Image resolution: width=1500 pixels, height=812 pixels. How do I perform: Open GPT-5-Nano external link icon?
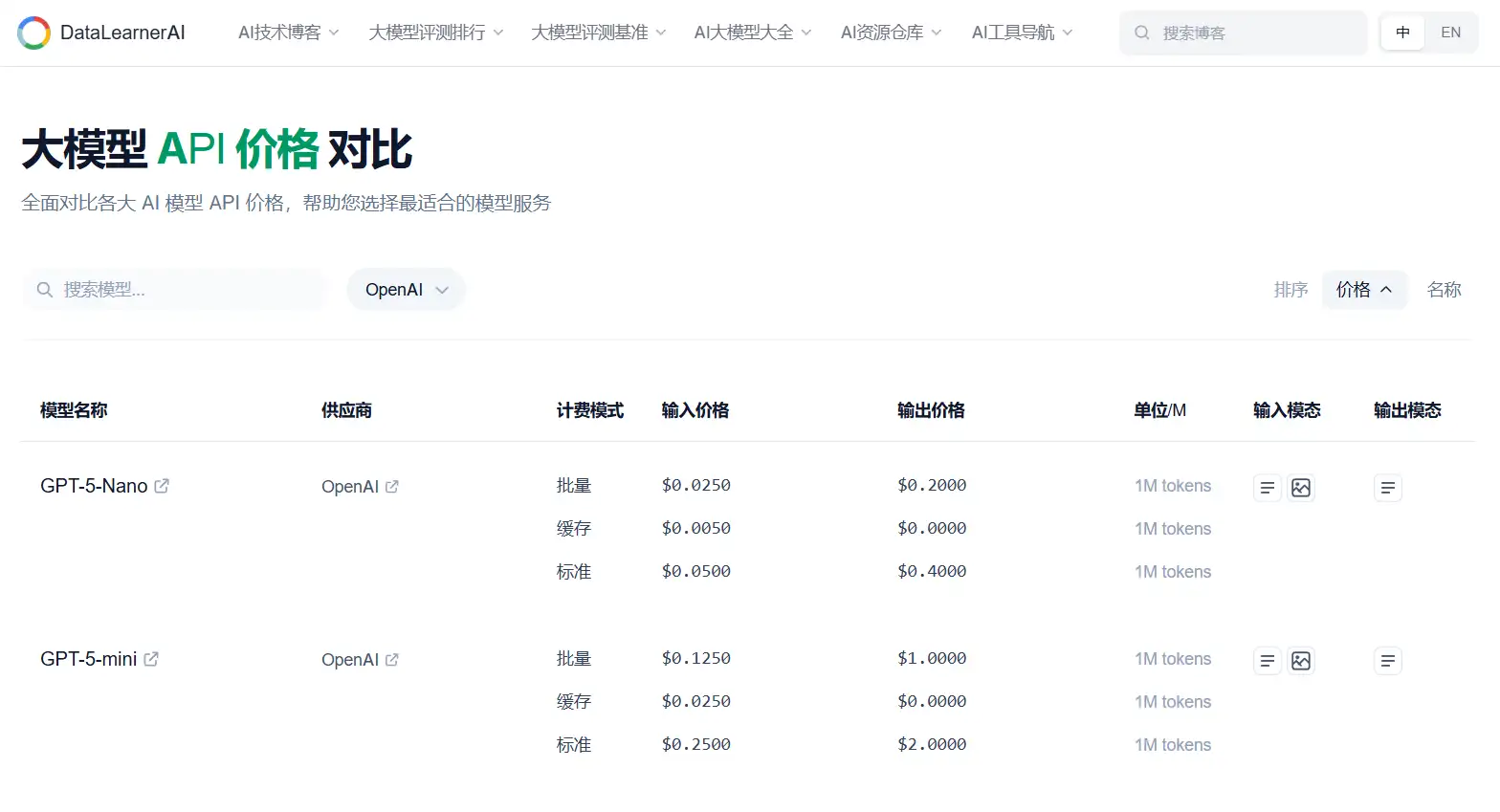(162, 486)
